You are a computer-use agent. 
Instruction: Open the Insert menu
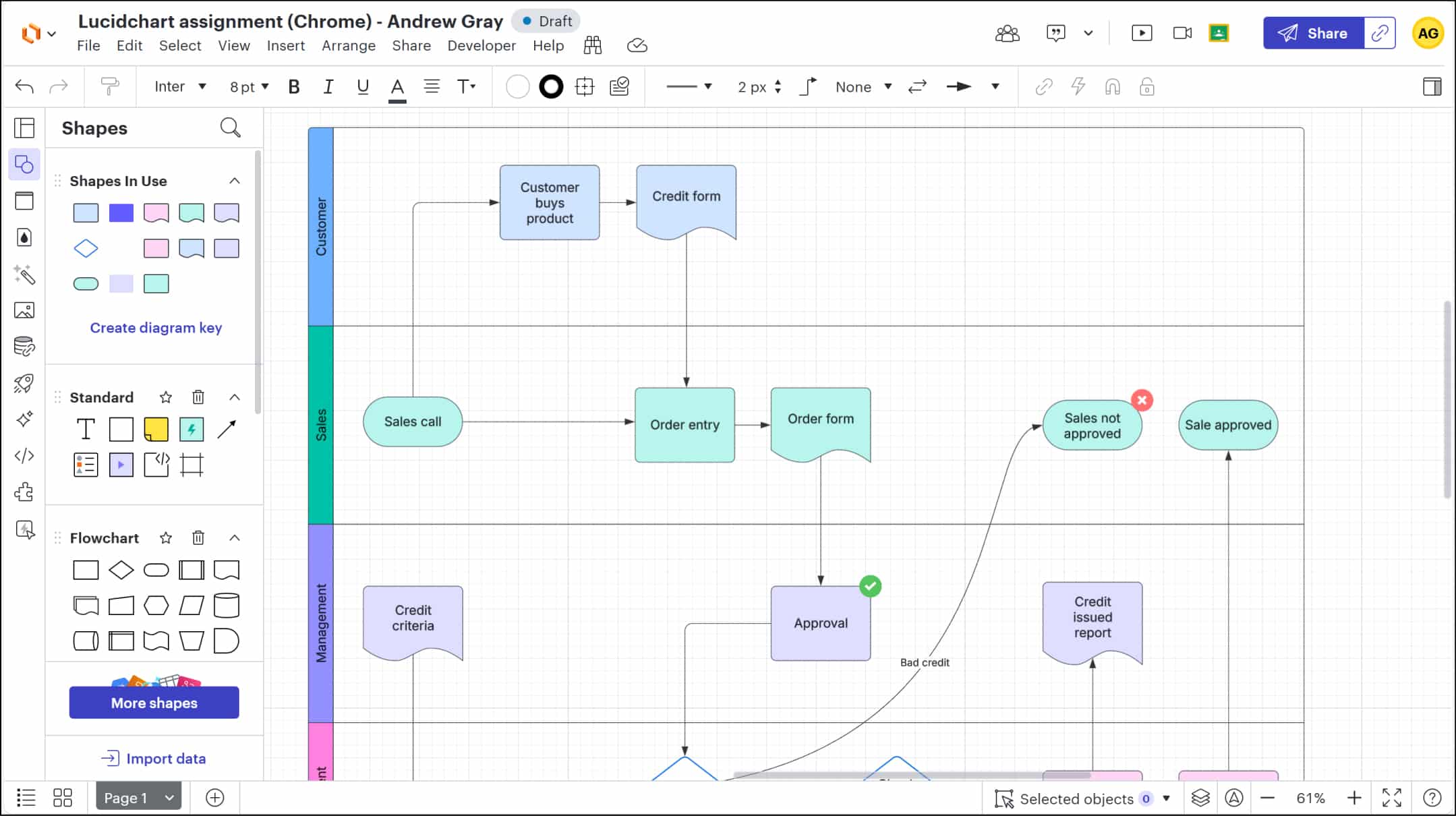pos(285,45)
